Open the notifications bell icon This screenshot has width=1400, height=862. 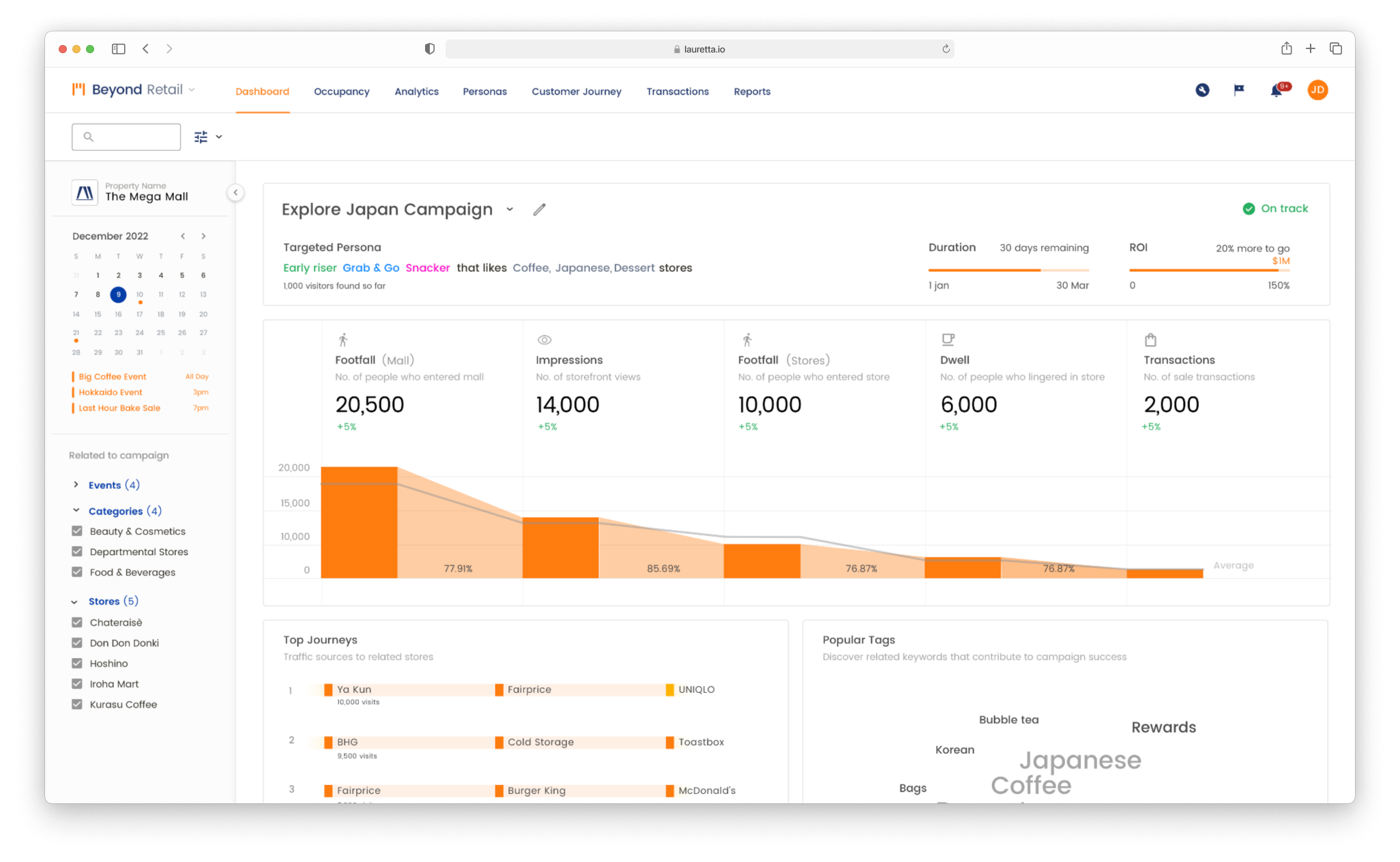click(x=1276, y=90)
